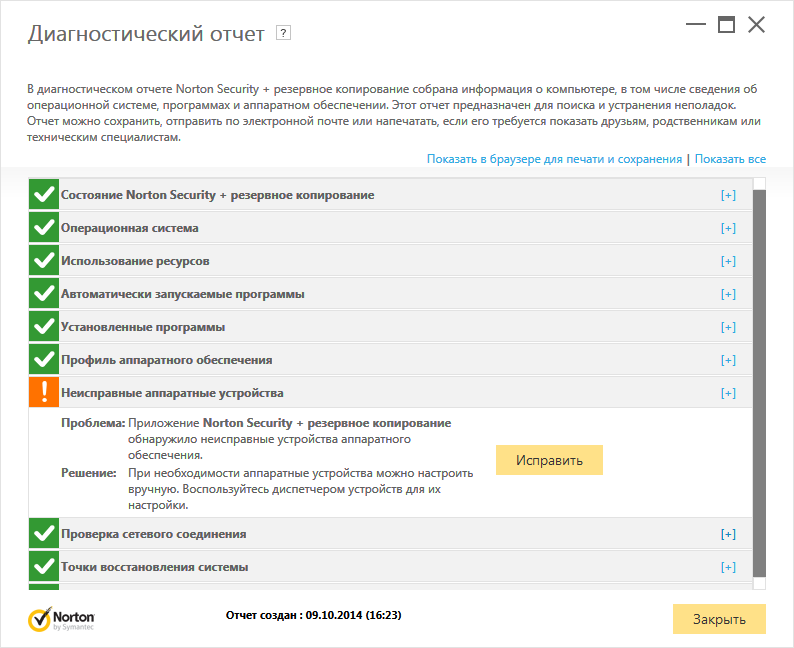Click the help question mark icon beside title
This screenshot has width=794, height=648.
pyautogui.click(x=283, y=33)
